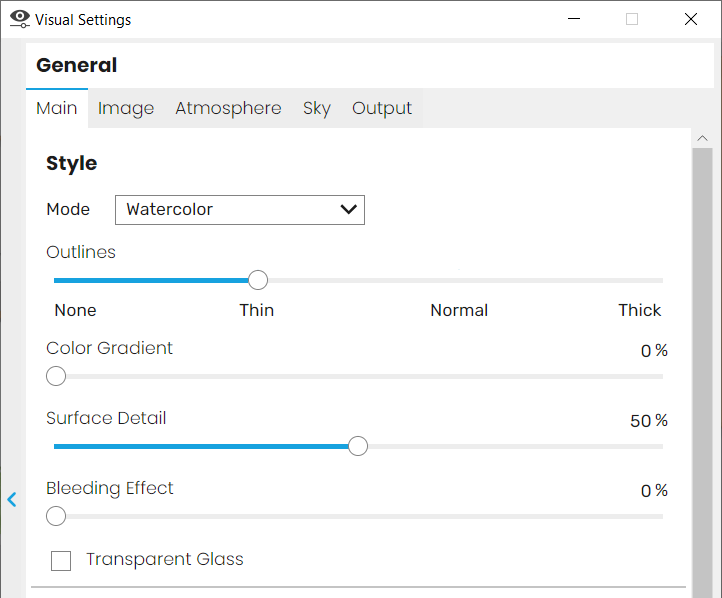Switch to the Image tab
Screen dimensions: 722x598
coord(126,108)
